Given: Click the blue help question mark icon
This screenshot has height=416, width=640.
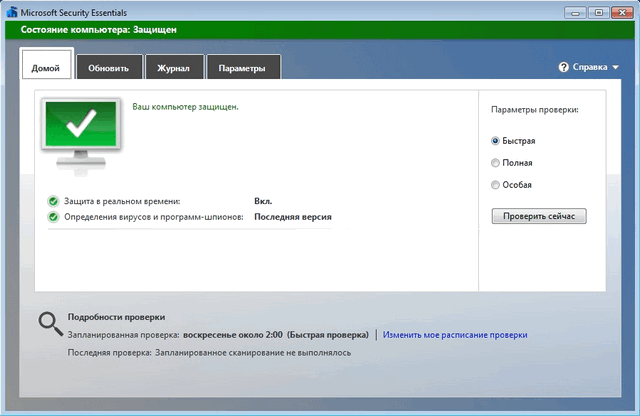Looking at the screenshot, I should coord(564,68).
